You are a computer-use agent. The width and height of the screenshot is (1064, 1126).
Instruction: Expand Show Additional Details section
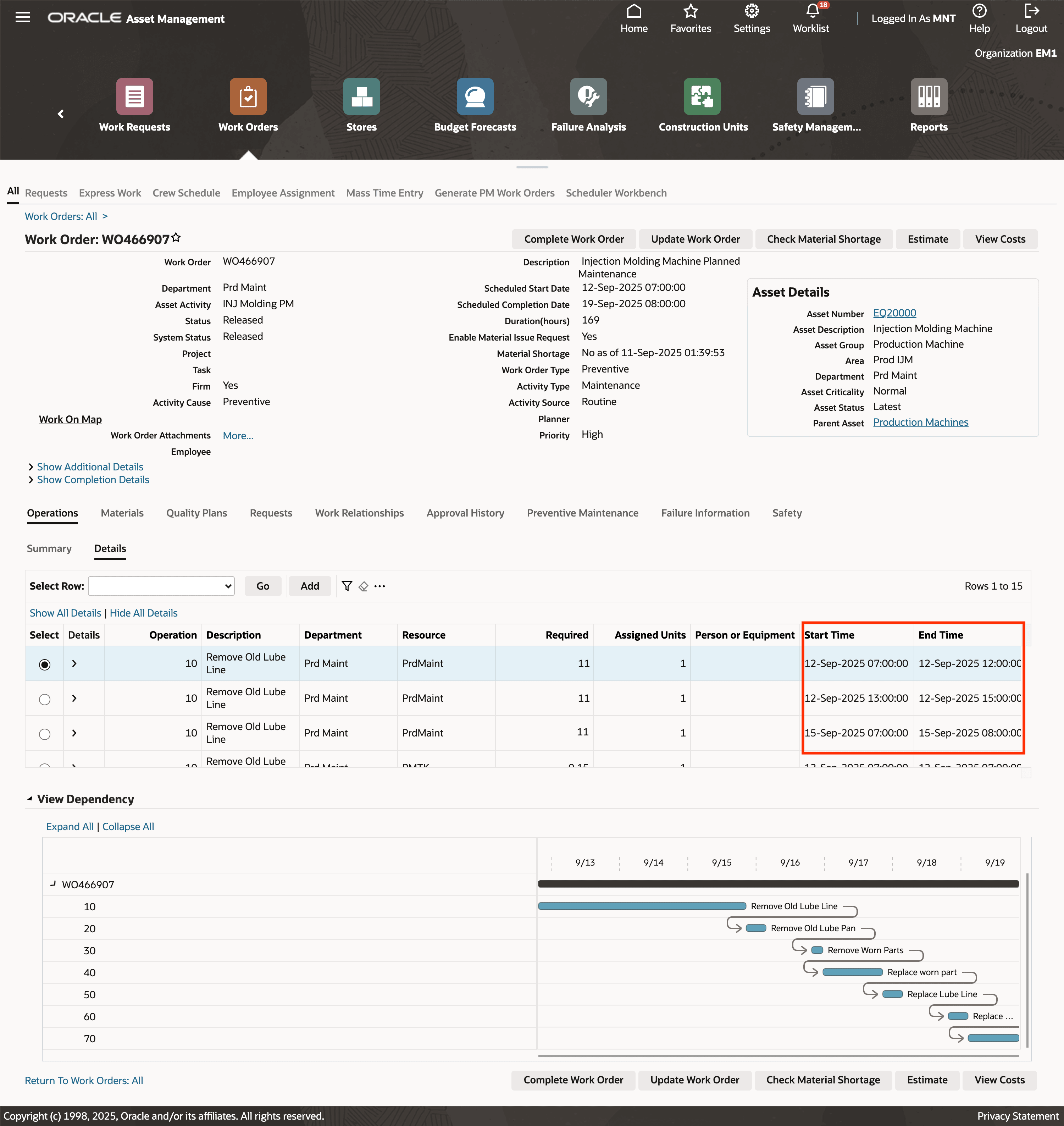[x=90, y=466]
